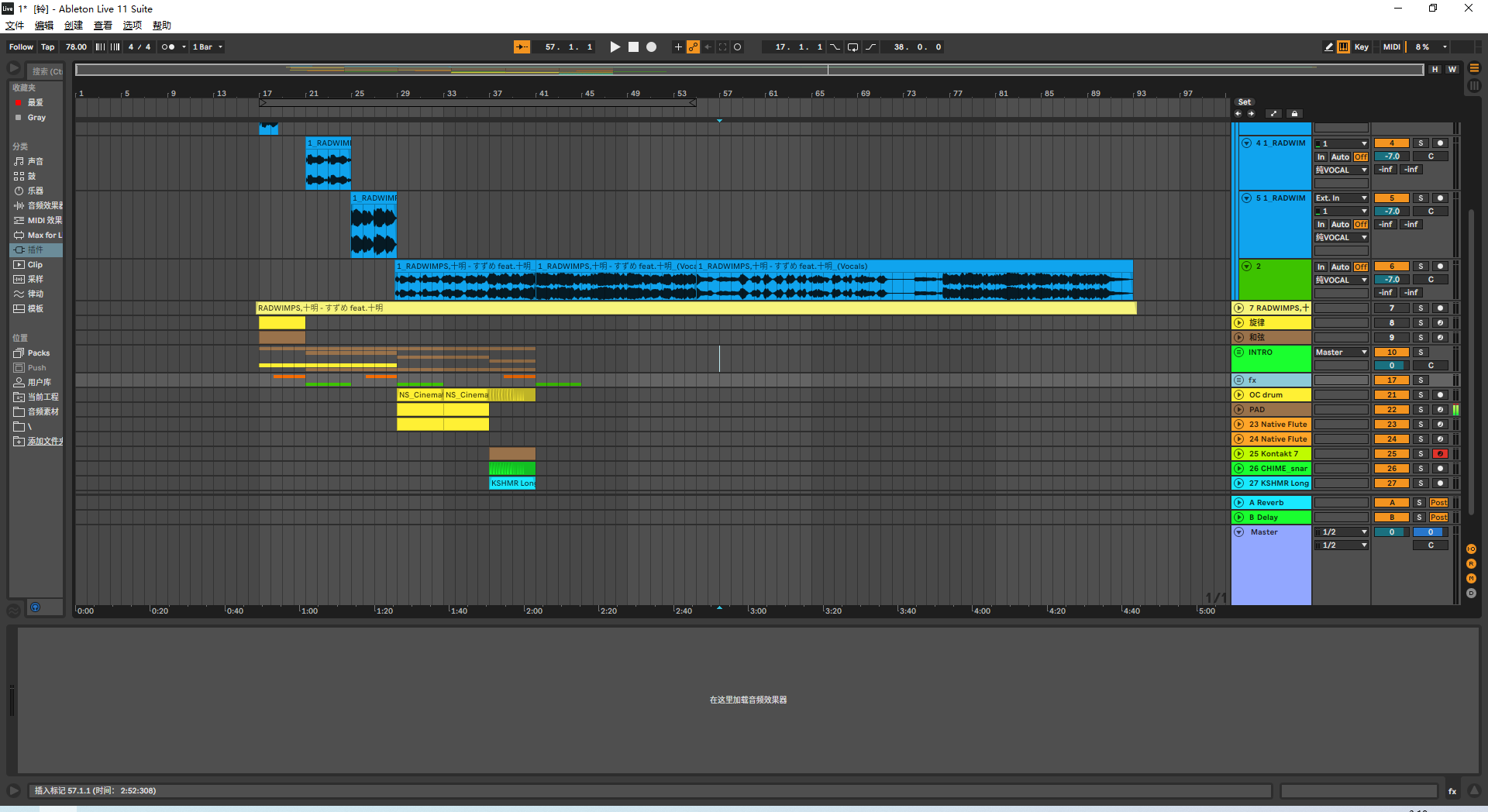The height and width of the screenshot is (812, 1488).
Task: Adjust the Master track volume slider
Action: pyautogui.click(x=1391, y=532)
